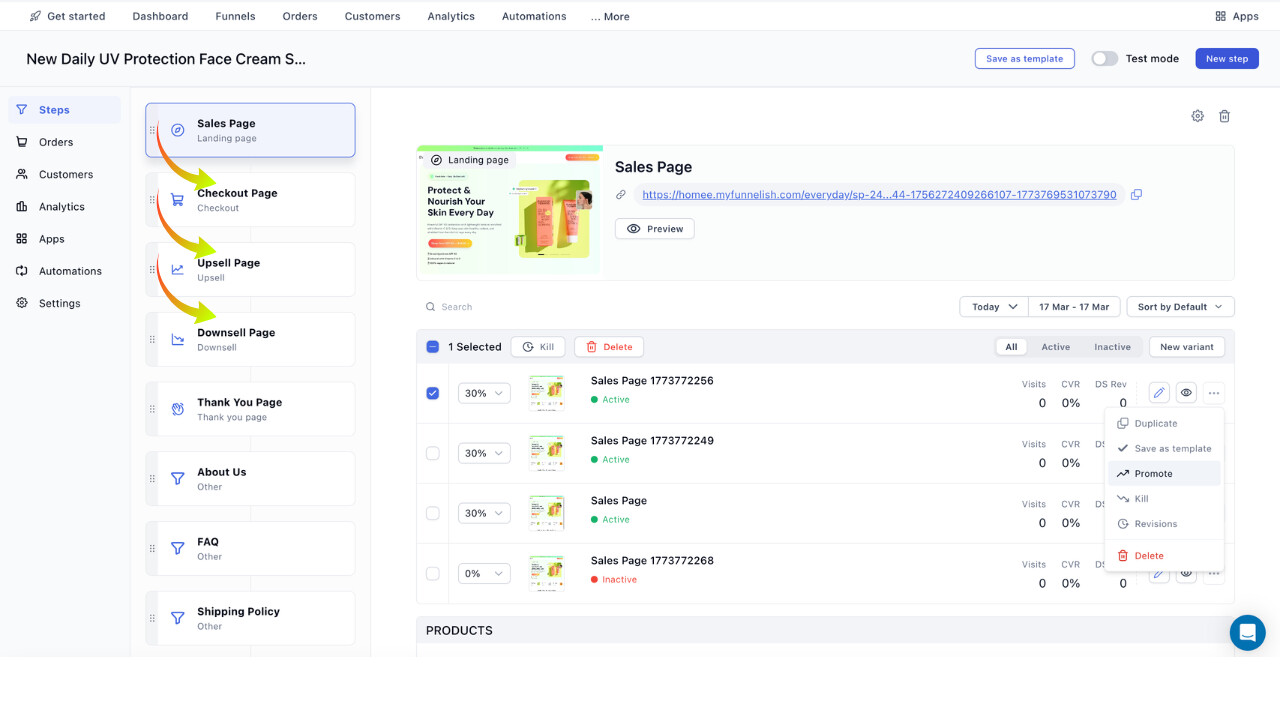Click the pencil edit icon for Sales Page 1773772256
Viewport: 1280px width, 720px height.
[x=1159, y=393]
